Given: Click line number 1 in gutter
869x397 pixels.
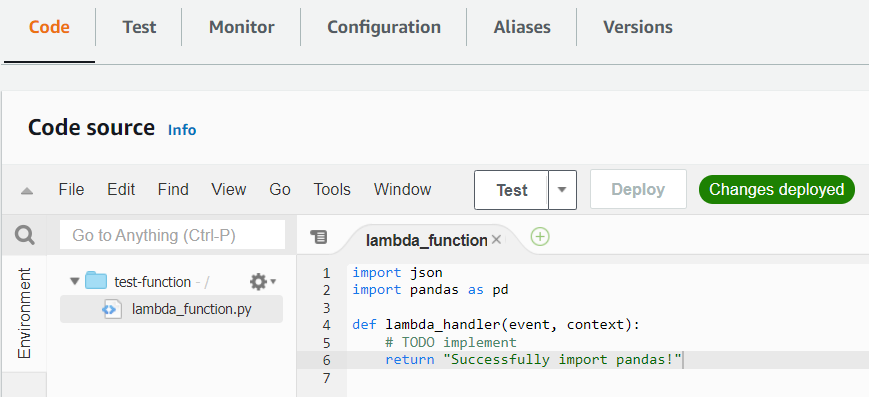Looking at the screenshot, I should pos(326,273).
